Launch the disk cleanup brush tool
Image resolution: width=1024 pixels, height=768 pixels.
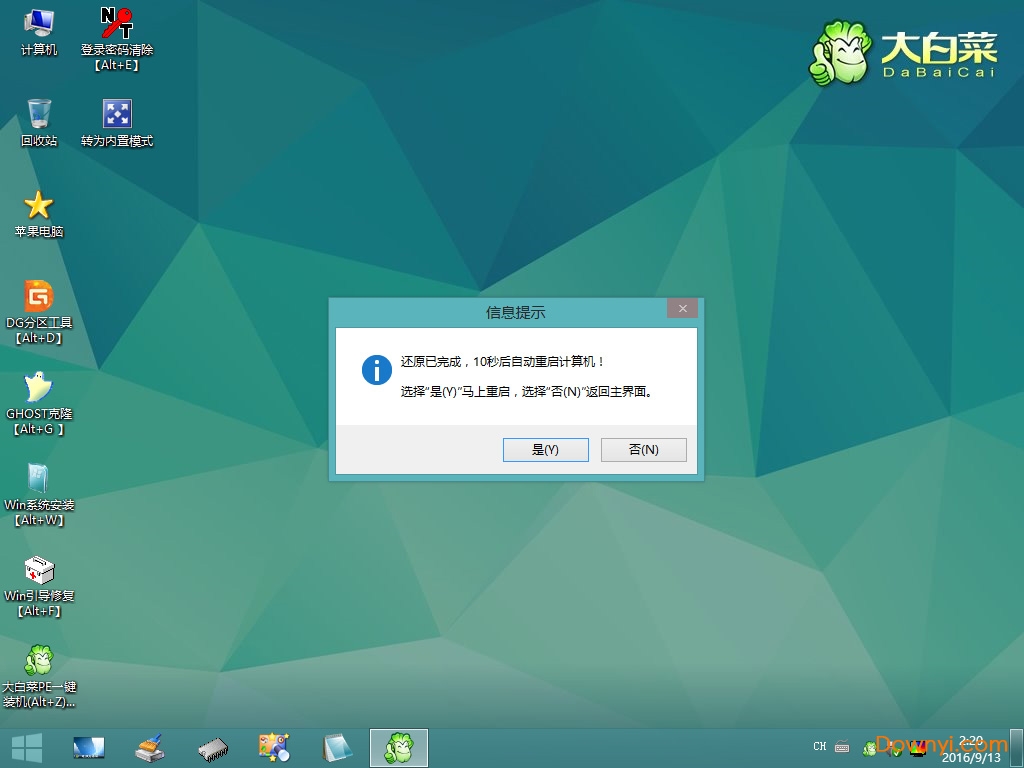[x=149, y=748]
